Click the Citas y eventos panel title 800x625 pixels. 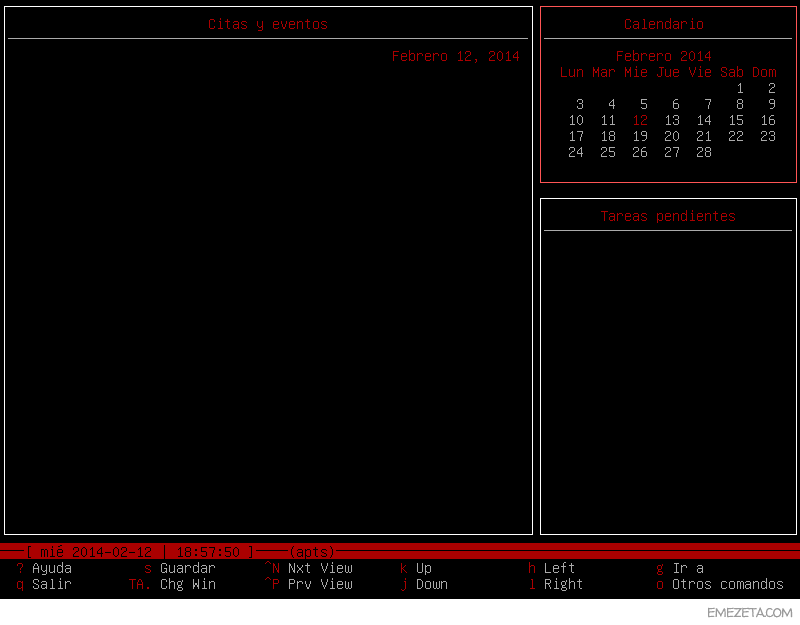[268, 24]
